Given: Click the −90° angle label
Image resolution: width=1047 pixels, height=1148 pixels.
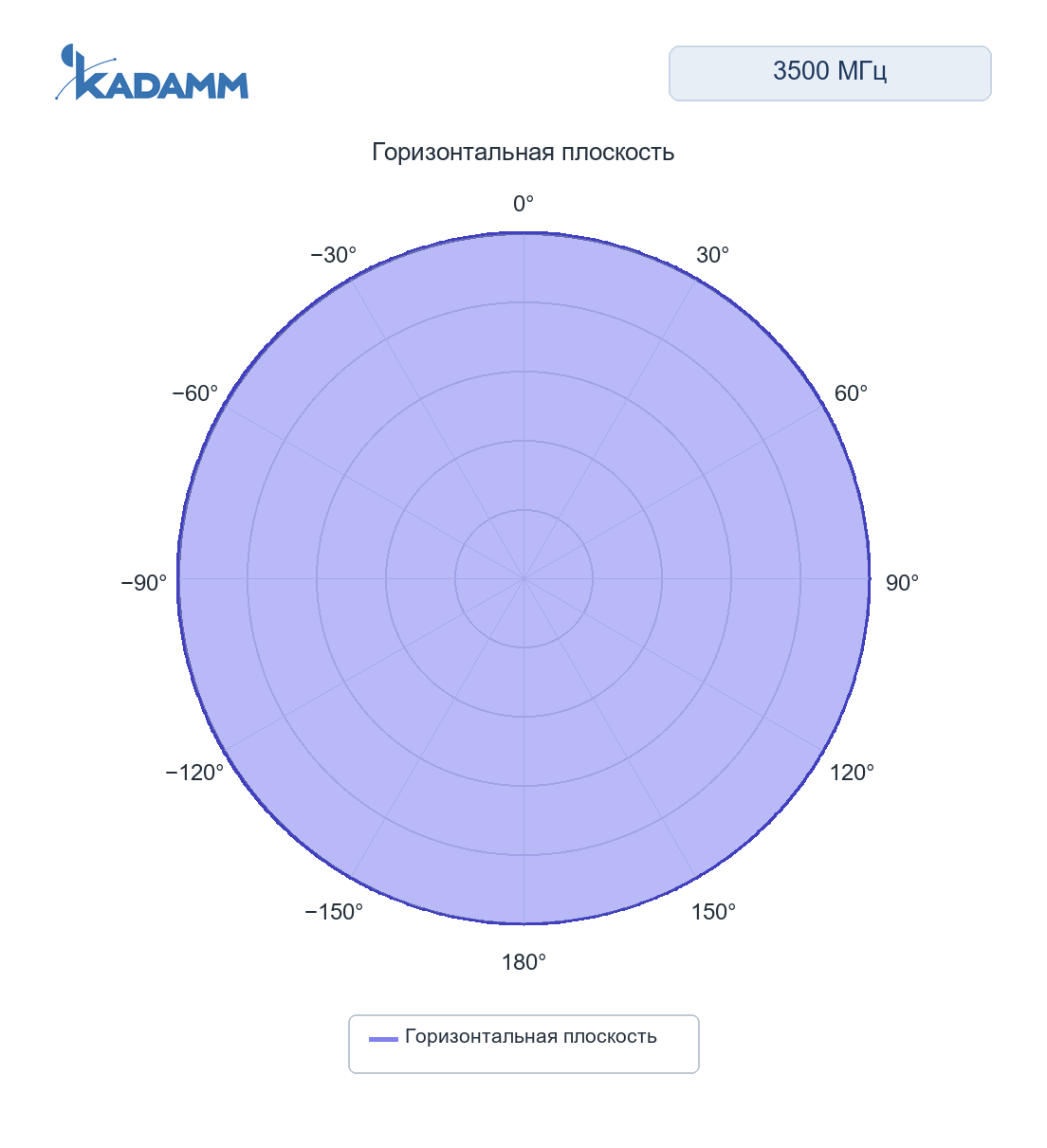Looking at the screenshot, I should pyautogui.click(x=143, y=583).
